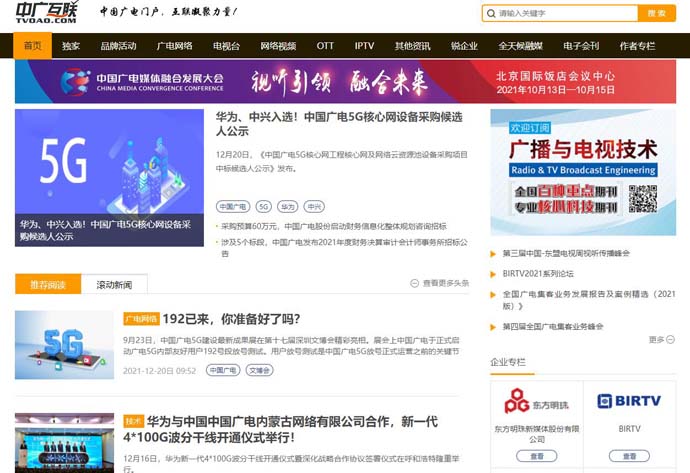
Task: Open the 华为与中国广电内蒙古网络 article title
Action: tap(281, 429)
